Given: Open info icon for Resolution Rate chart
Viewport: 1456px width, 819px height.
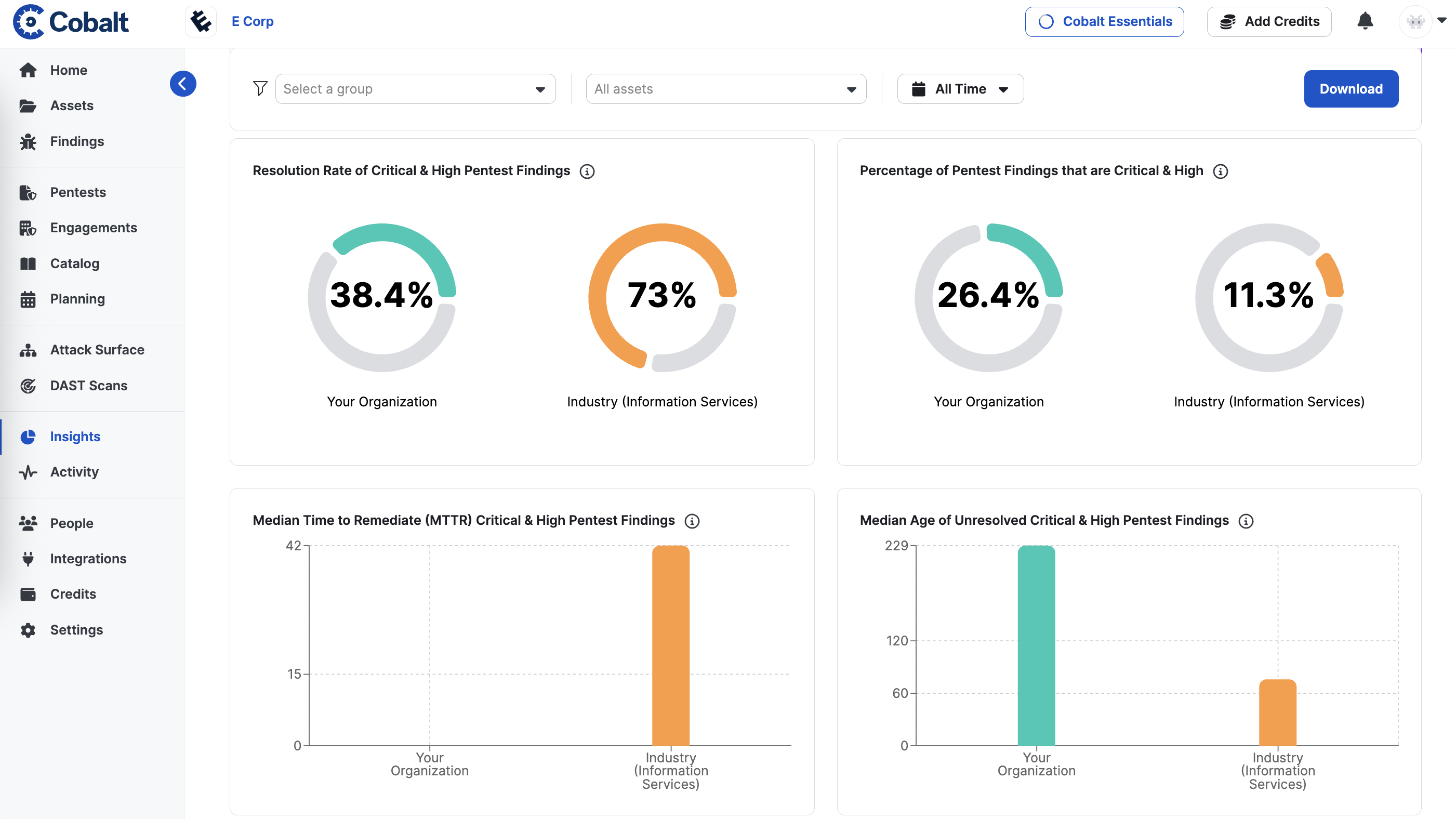Looking at the screenshot, I should click(x=587, y=171).
